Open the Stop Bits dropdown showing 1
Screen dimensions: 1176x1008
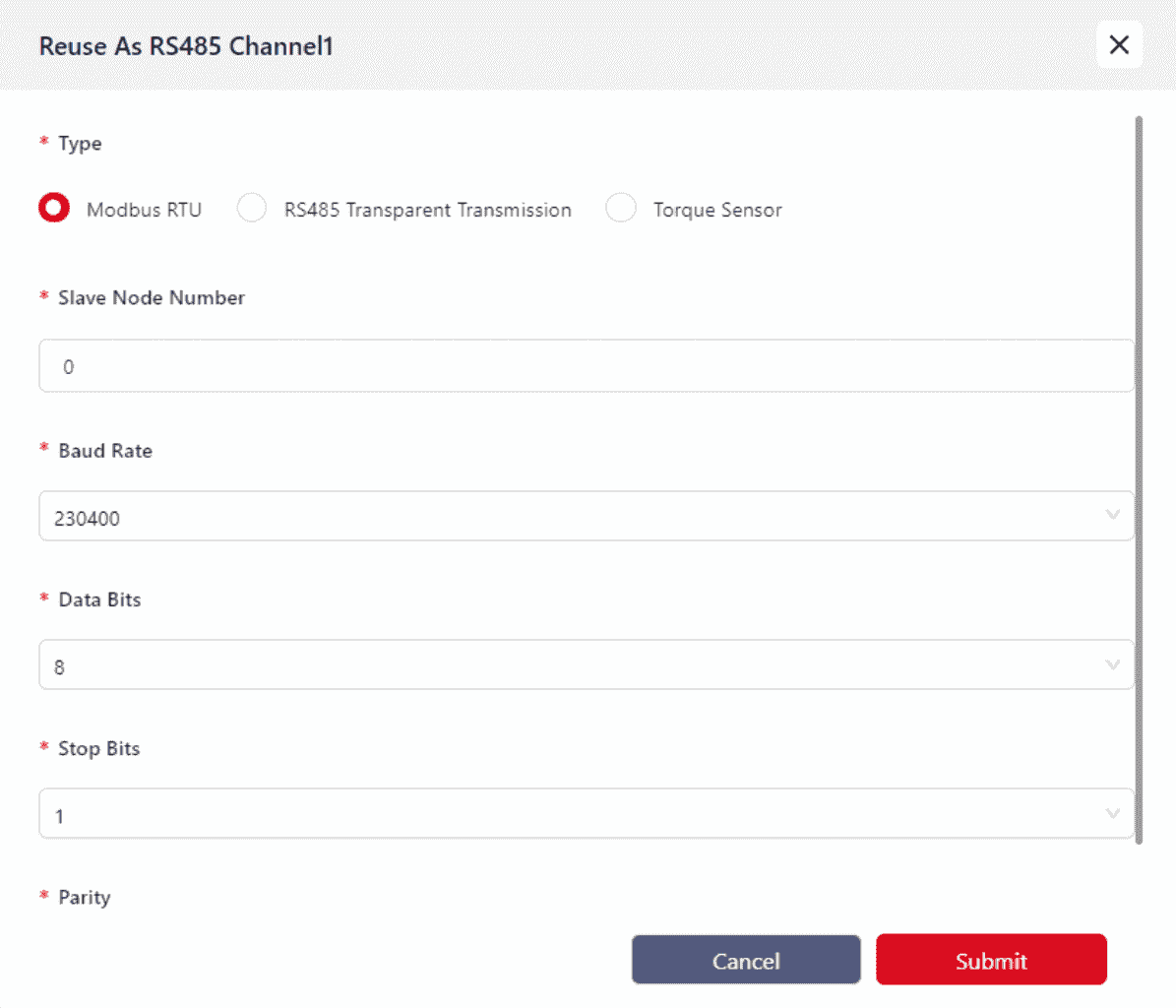(571, 814)
